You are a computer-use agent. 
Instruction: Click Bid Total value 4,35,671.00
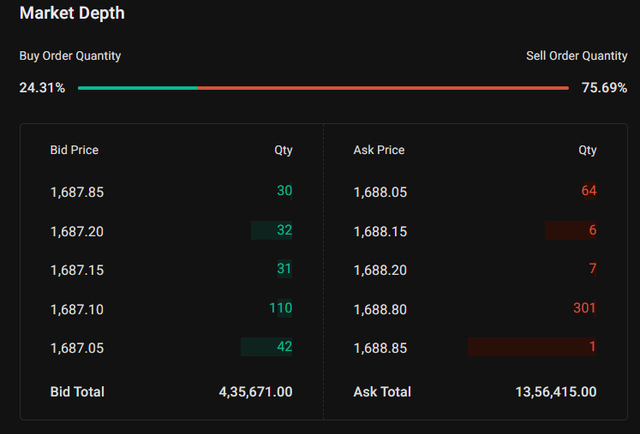256,392
